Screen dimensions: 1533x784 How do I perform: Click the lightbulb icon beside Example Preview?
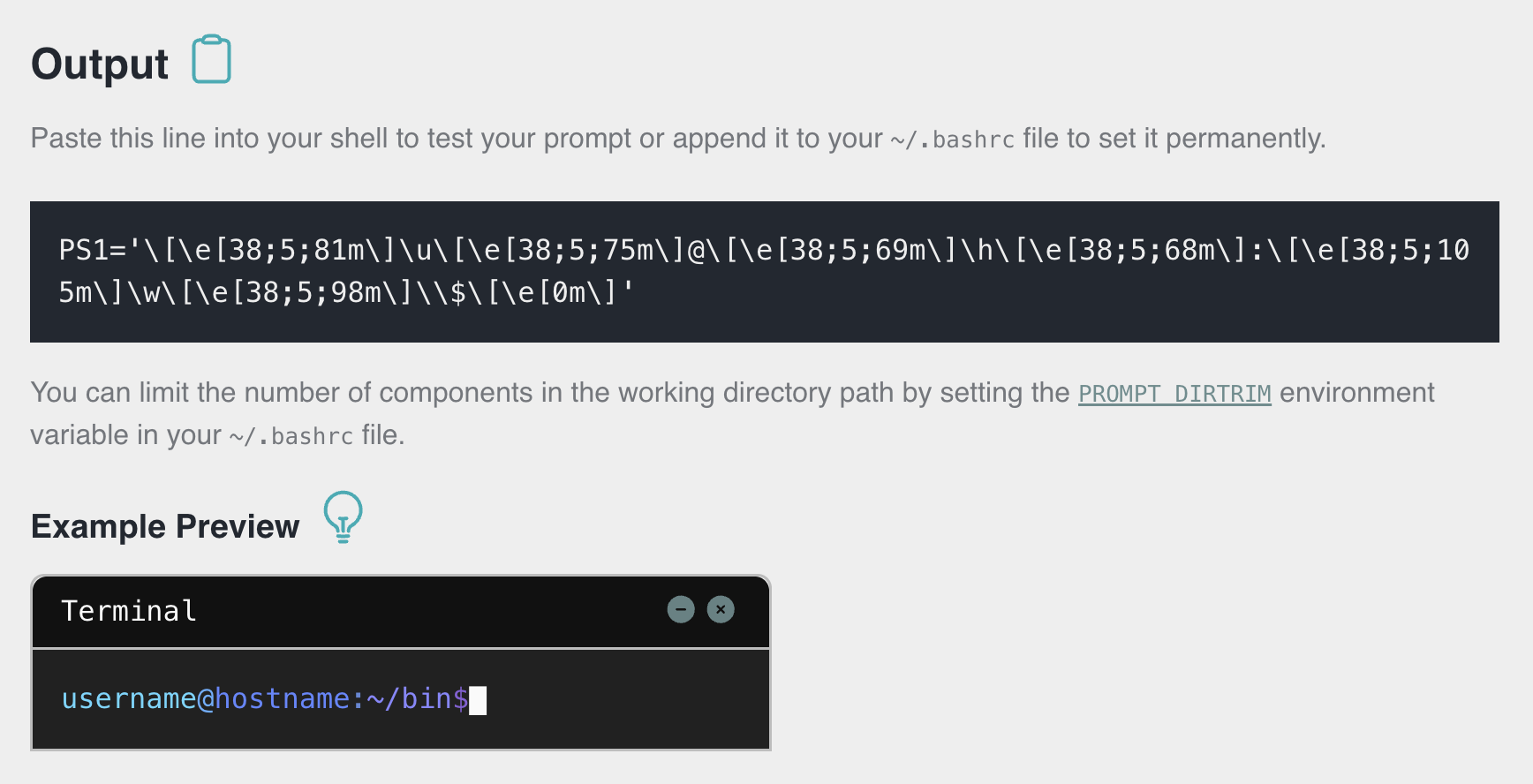click(343, 516)
